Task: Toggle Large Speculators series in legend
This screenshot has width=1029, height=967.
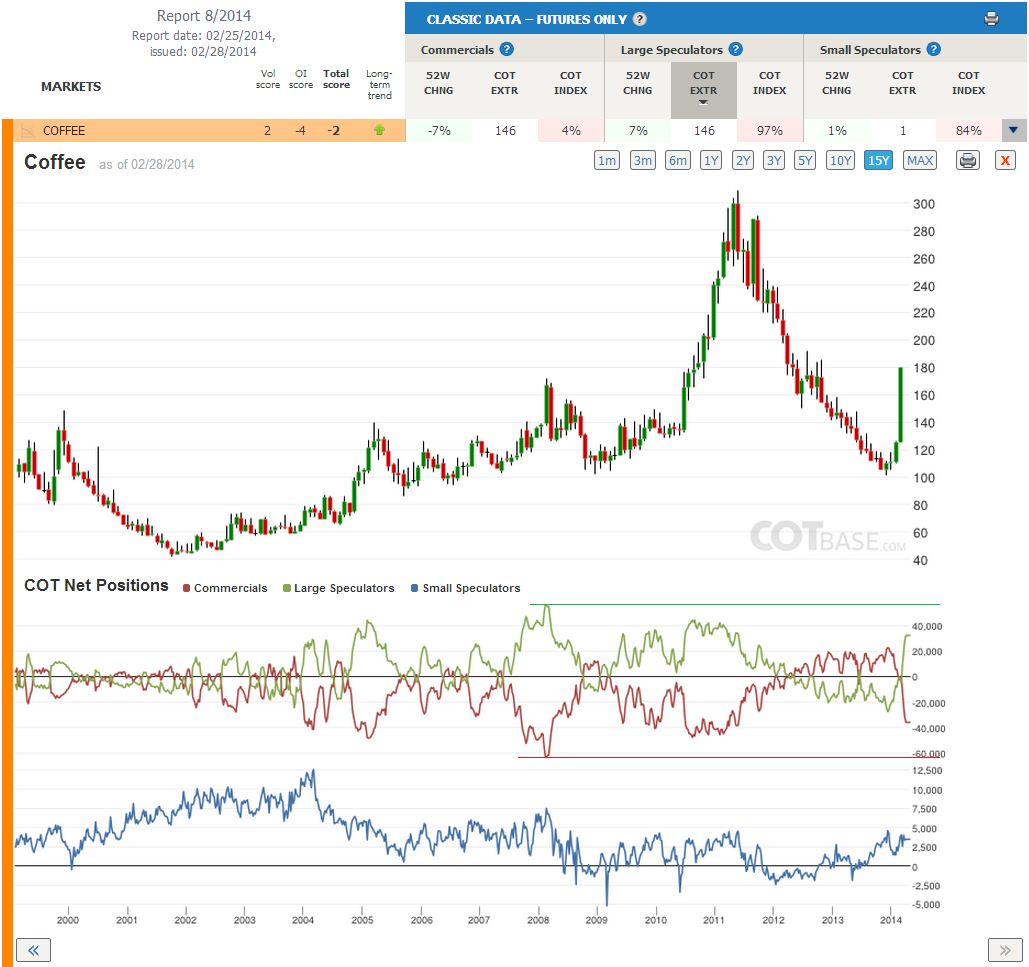Action: [339, 588]
